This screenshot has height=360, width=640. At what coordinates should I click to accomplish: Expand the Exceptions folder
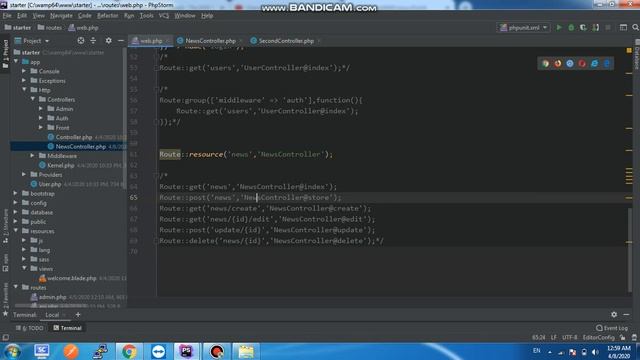click(x=24, y=80)
